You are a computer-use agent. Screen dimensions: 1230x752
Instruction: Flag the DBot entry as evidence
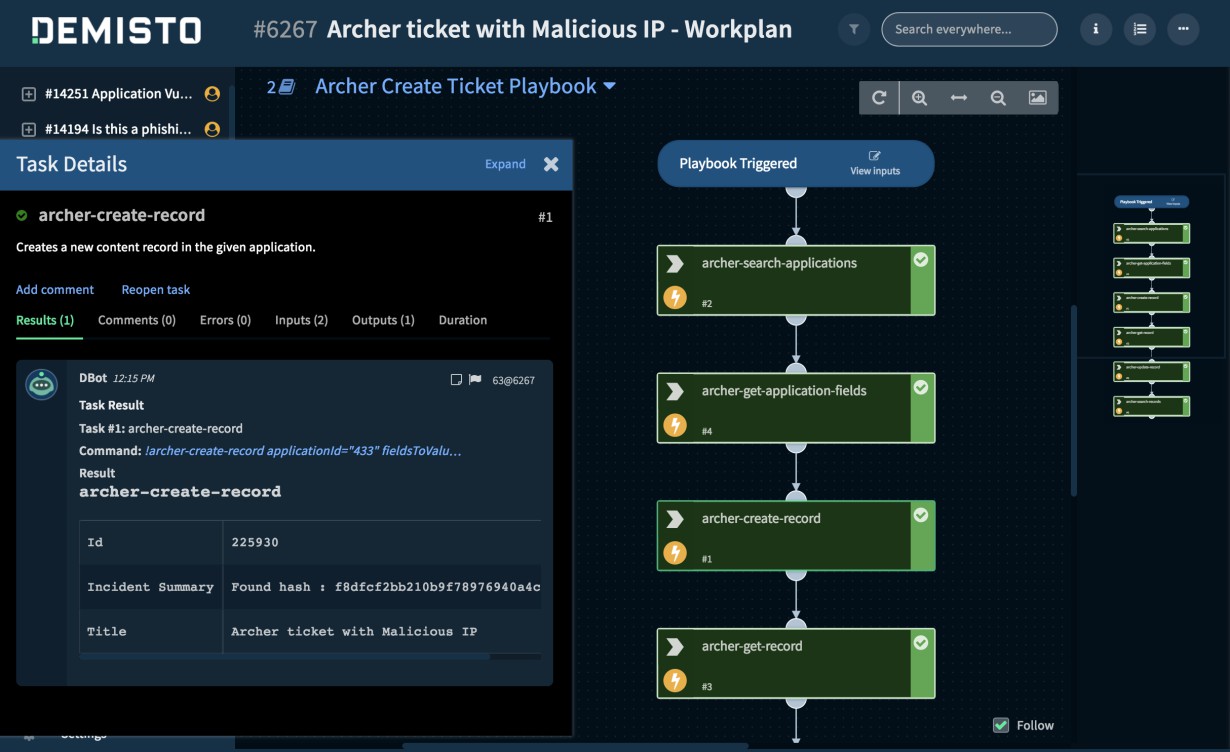pos(475,380)
